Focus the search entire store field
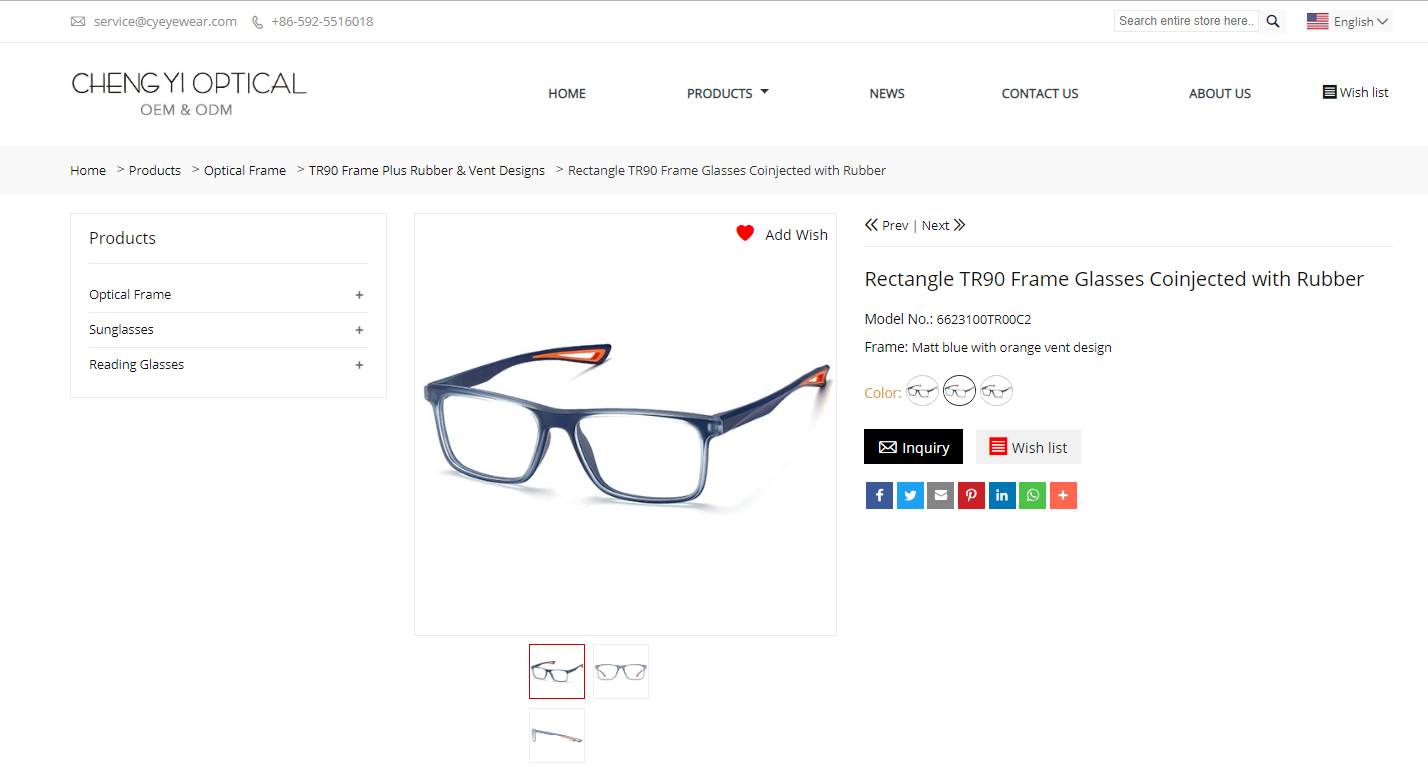 point(1187,21)
